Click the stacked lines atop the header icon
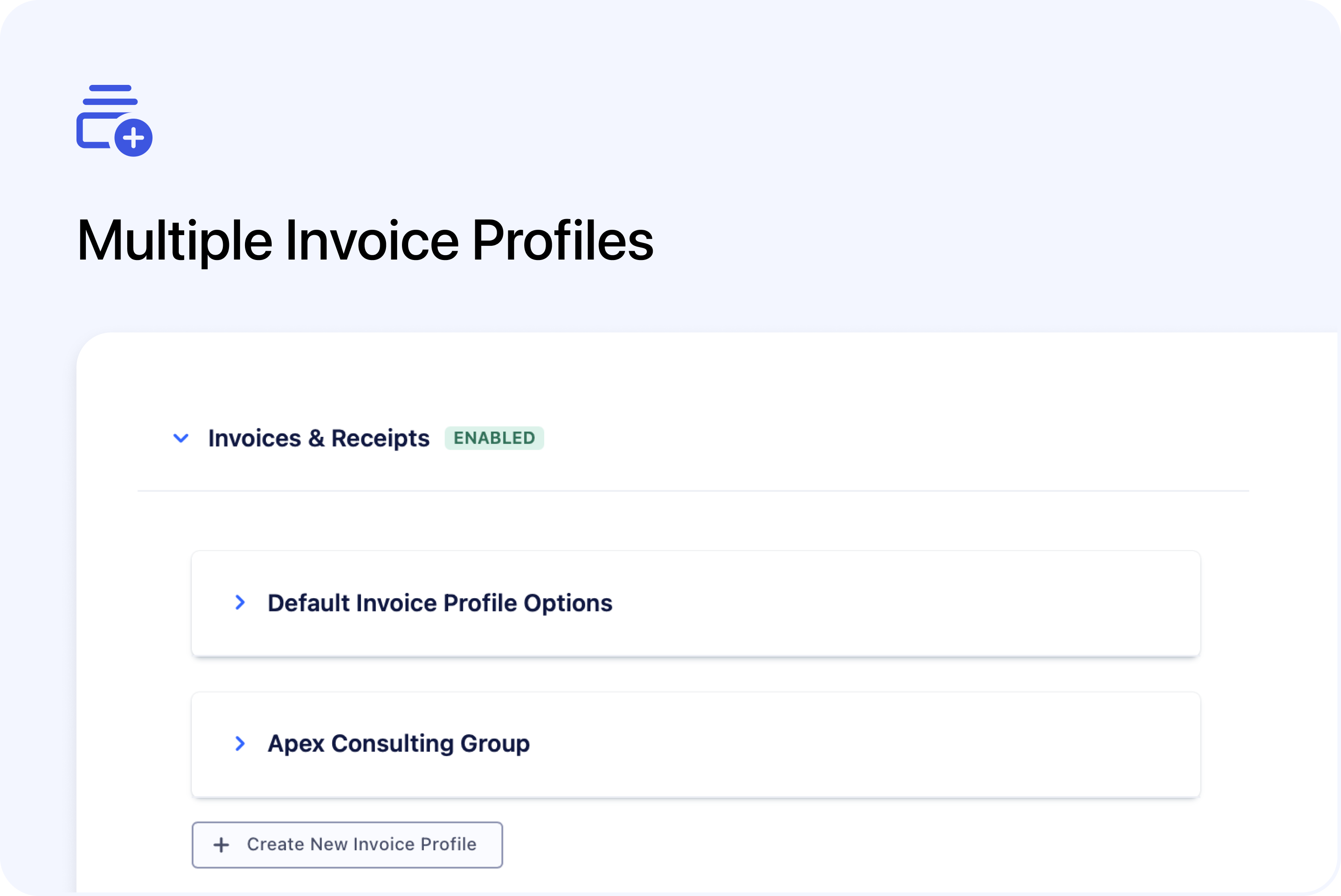The image size is (1341, 896). click(x=110, y=95)
